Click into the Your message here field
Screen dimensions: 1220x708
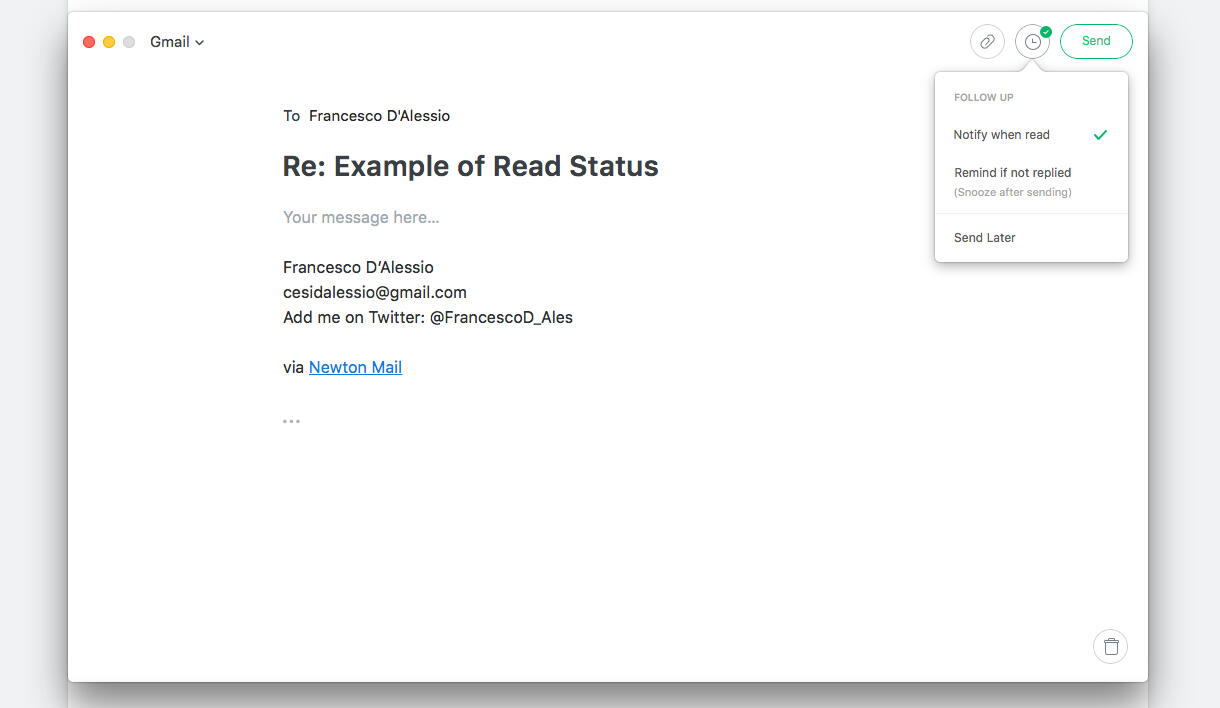coord(361,217)
